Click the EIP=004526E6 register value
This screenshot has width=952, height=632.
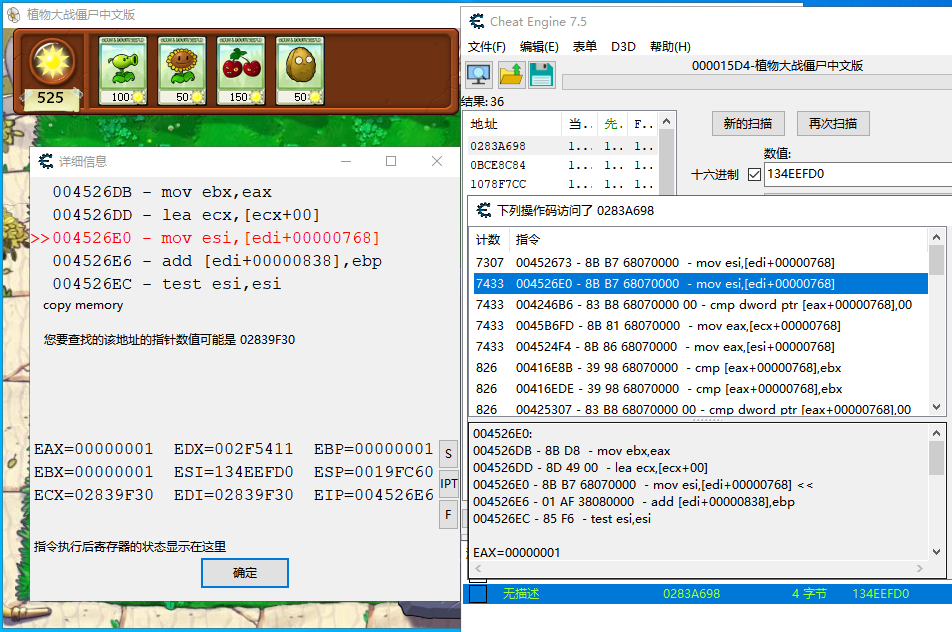pos(373,495)
